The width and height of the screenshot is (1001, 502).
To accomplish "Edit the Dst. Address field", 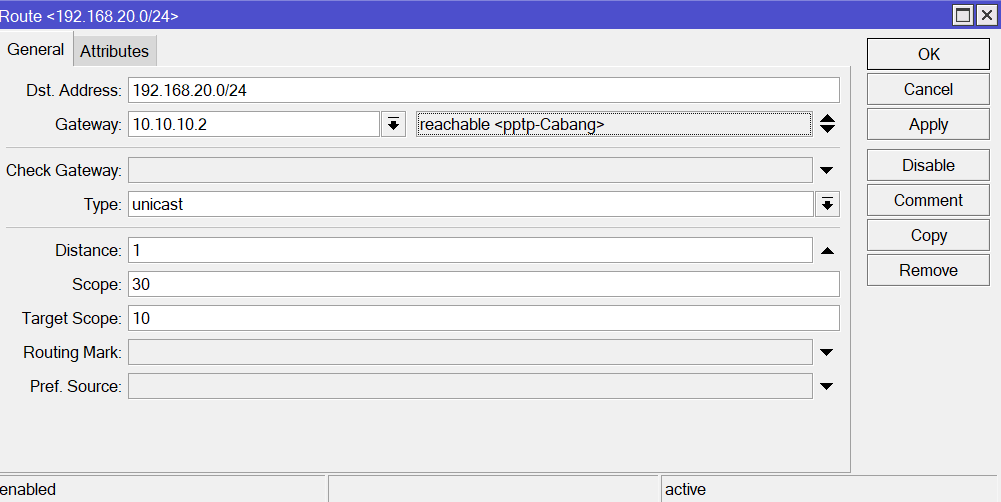I will [483, 90].
